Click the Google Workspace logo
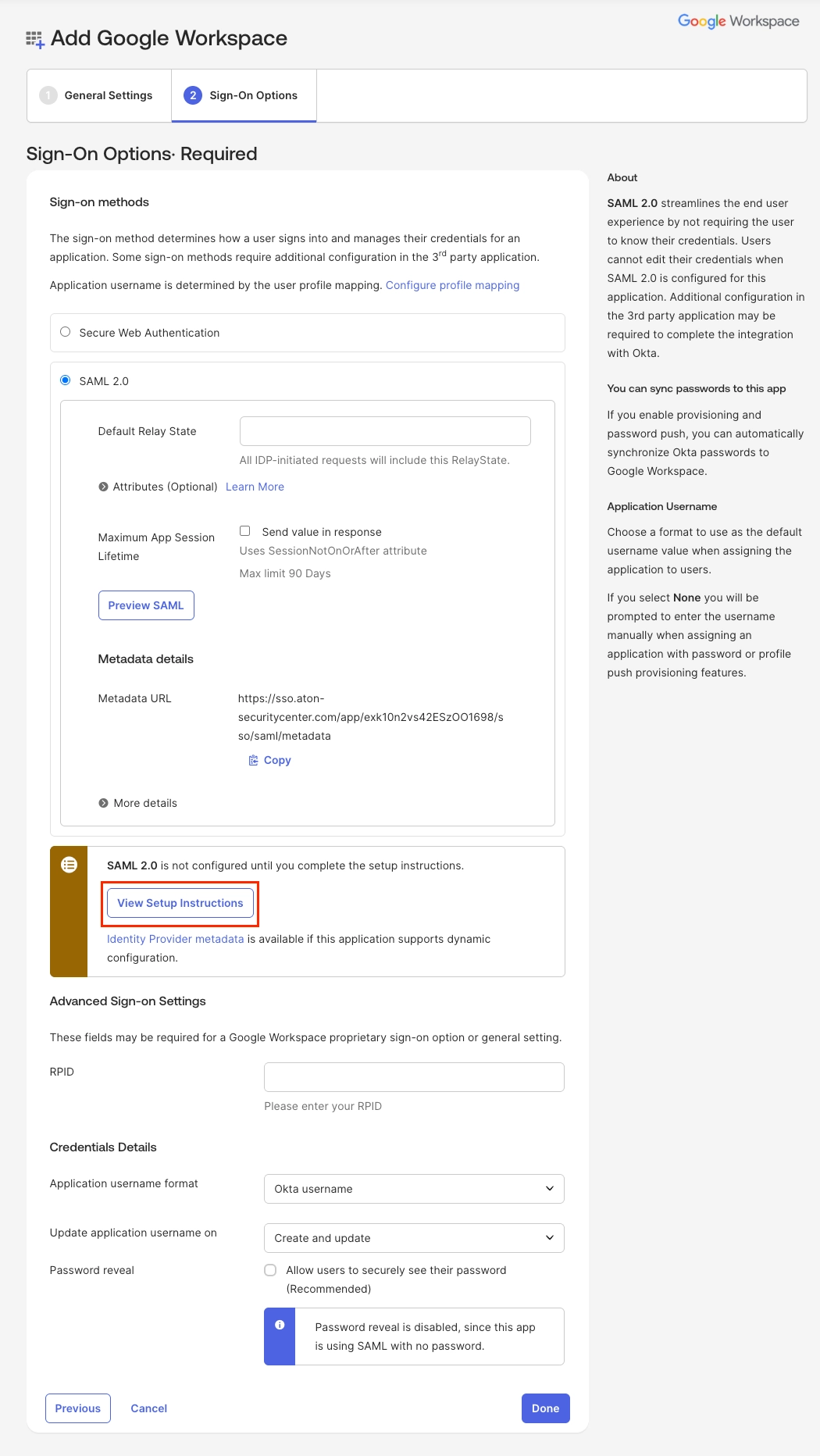Image resolution: width=820 pixels, height=1456 pixels. [738, 21]
